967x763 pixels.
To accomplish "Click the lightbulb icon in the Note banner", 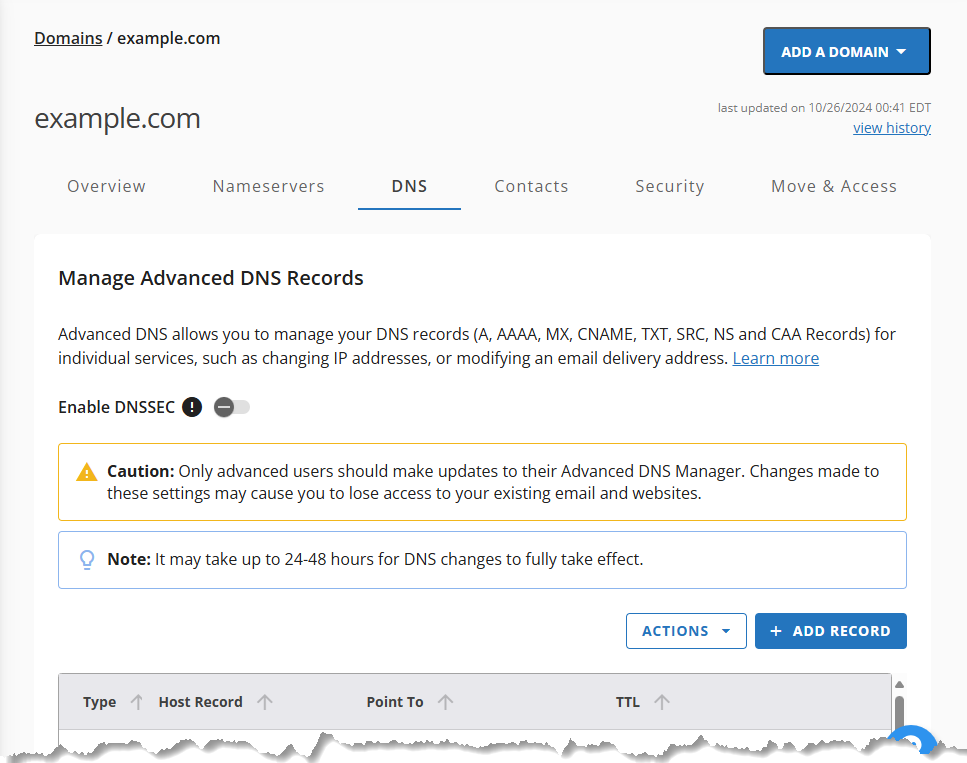I will point(87,559).
